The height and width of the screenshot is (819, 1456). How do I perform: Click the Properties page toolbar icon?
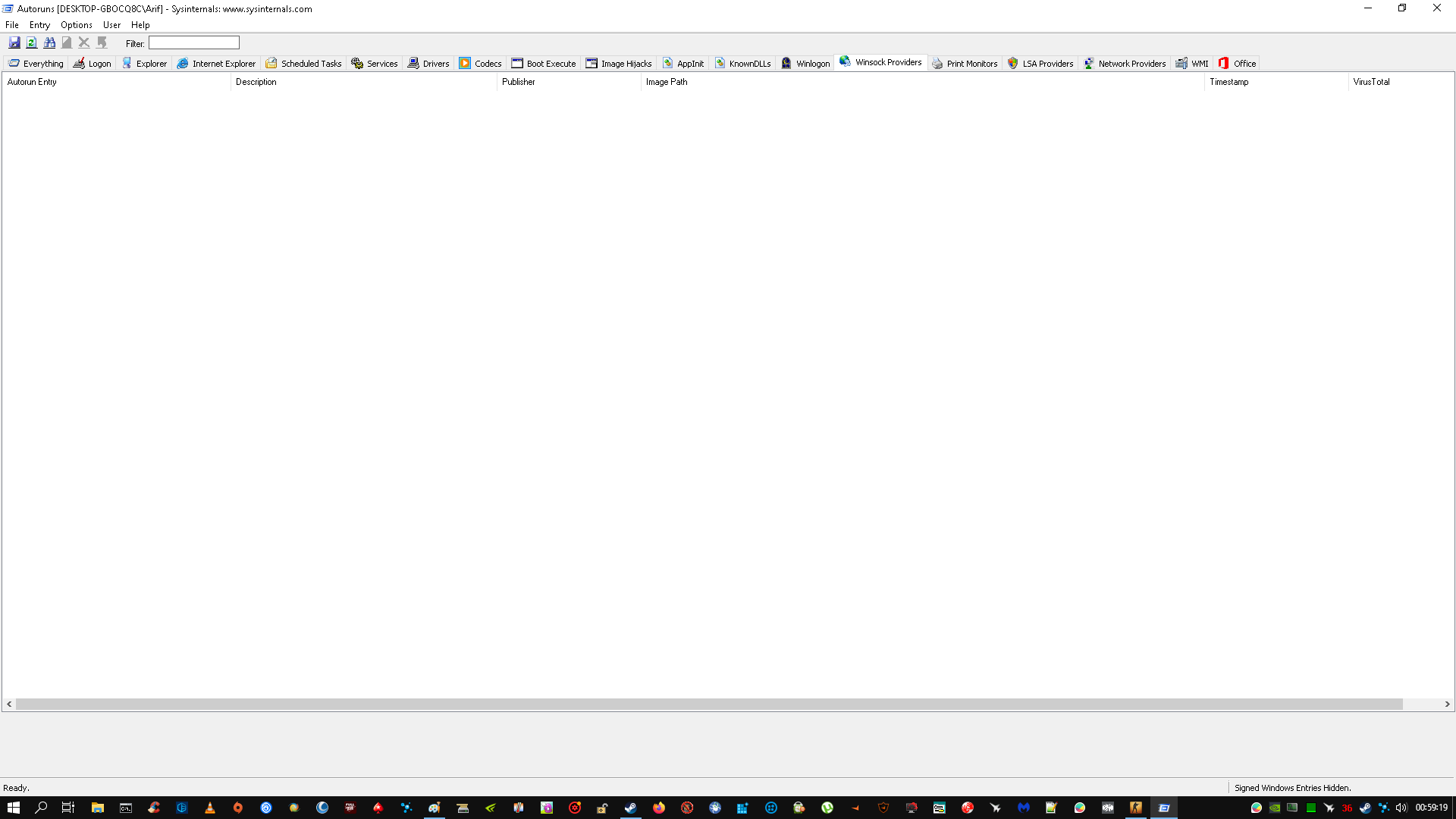point(67,42)
